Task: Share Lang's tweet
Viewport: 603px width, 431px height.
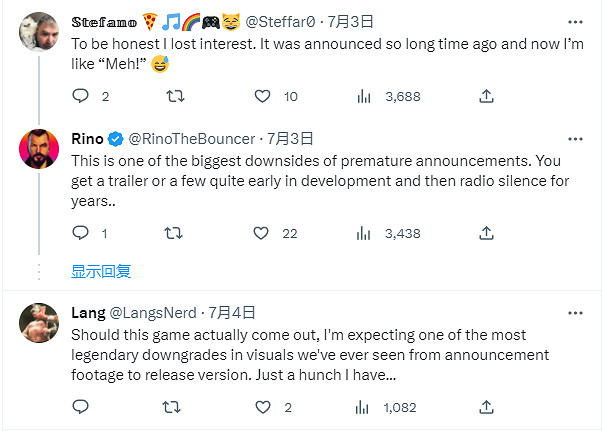Action: (486, 407)
